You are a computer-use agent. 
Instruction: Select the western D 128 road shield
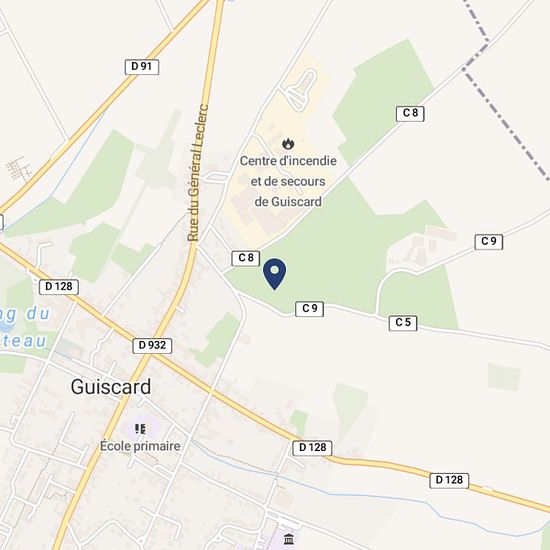pos(59,287)
